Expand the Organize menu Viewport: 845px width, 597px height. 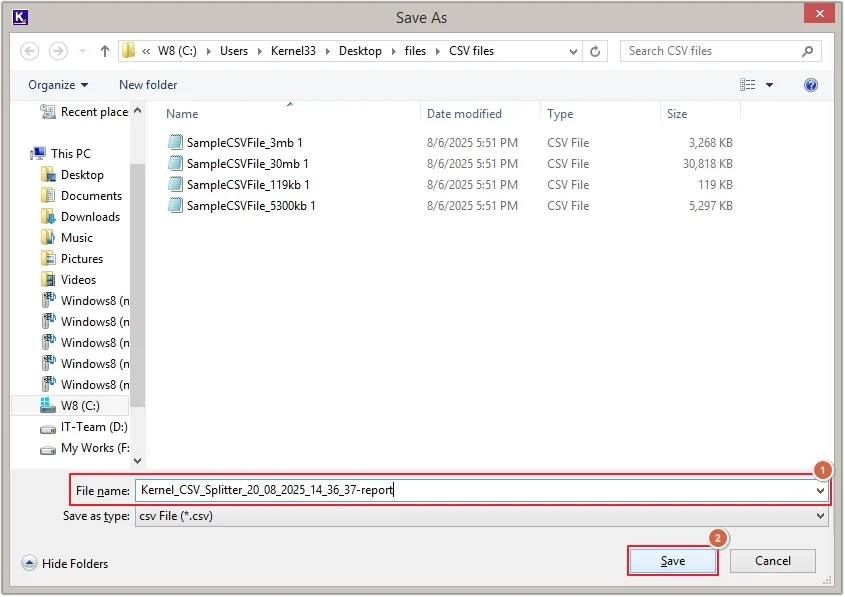[58, 85]
